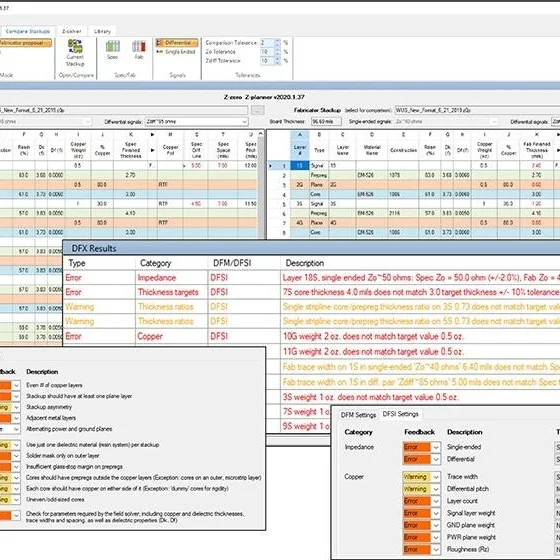Click the Description column header in DFX Results
Viewport: 560px width, 560px height.
coord(420,263)
